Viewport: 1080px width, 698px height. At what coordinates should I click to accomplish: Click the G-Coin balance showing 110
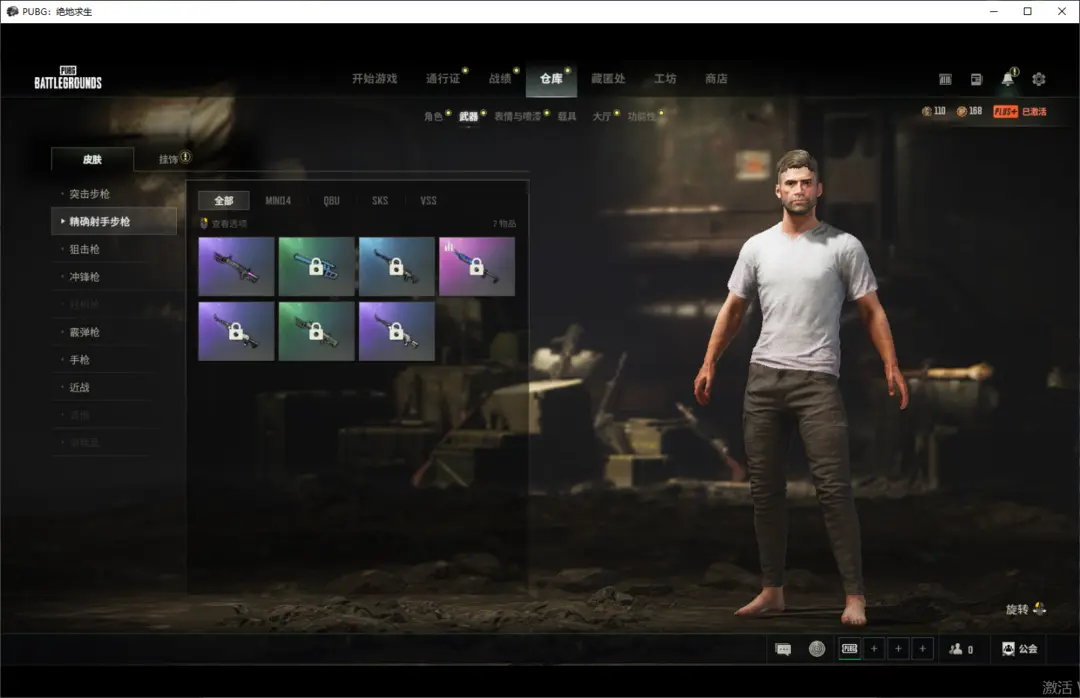pos(933,111)
